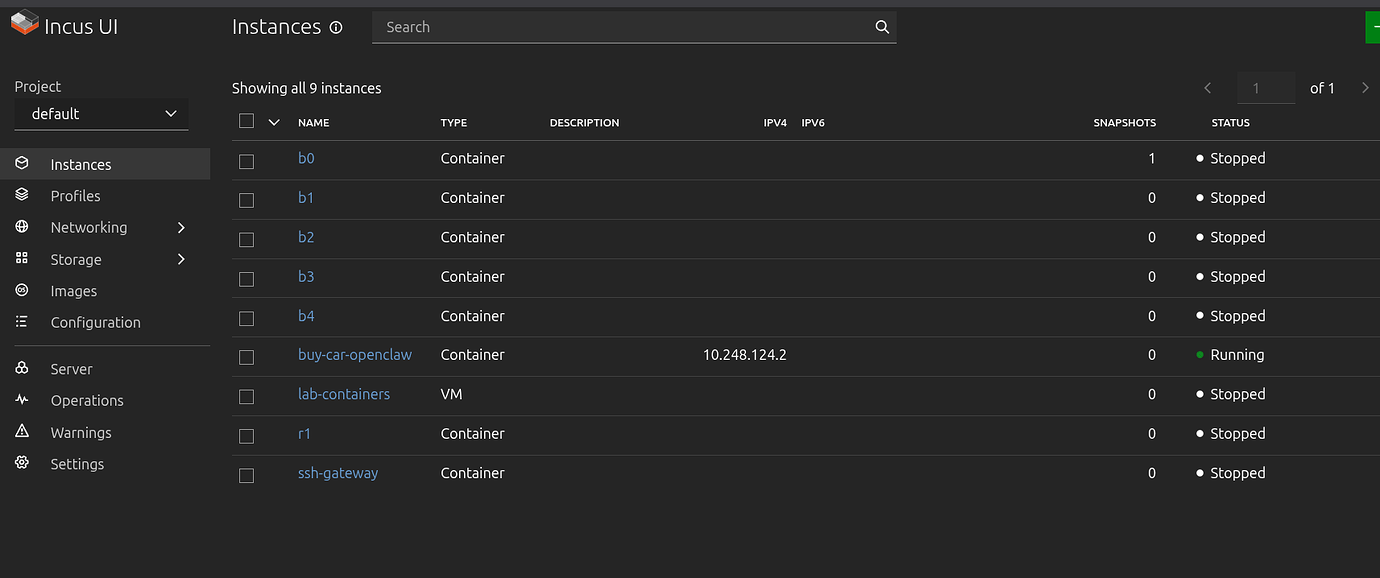This screenshot has height=578, width=1380.
Task: Open the b3 instance link
Action: click(x=306, y=276)
